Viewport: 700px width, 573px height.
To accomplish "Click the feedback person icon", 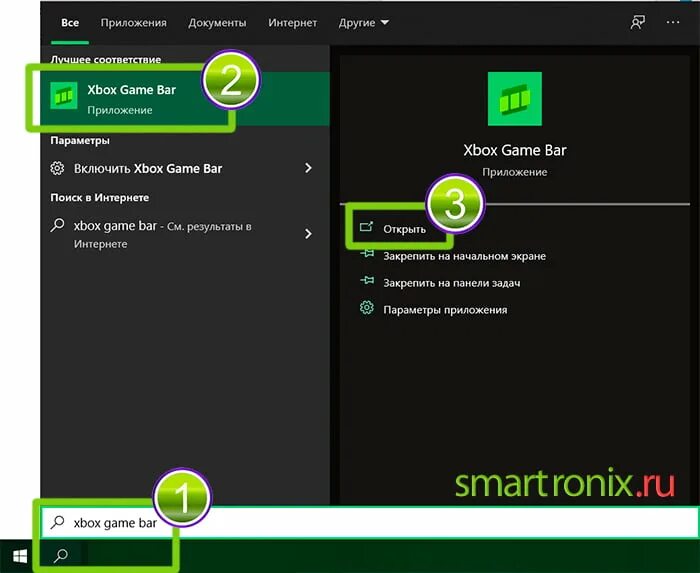I will pyautogui.click(x=638, y=22).
